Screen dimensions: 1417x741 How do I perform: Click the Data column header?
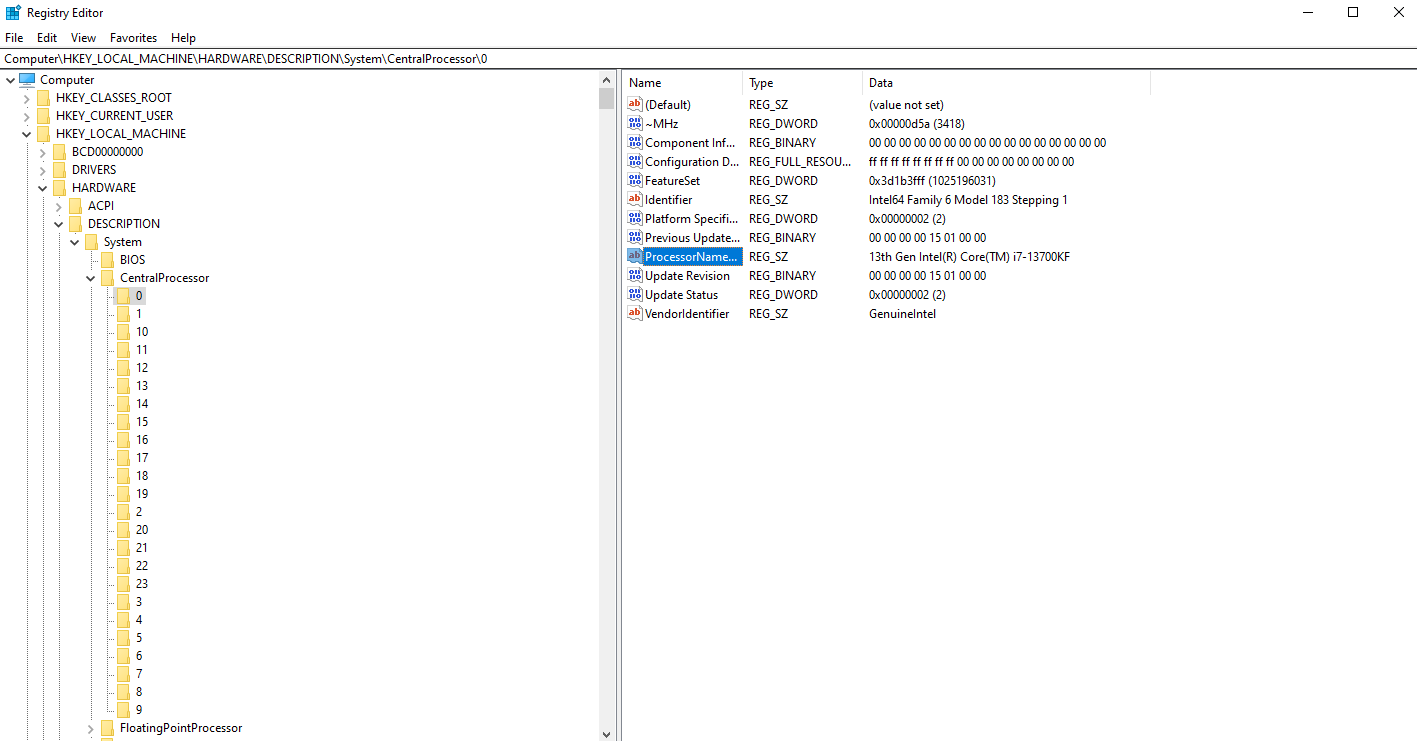1006,83
